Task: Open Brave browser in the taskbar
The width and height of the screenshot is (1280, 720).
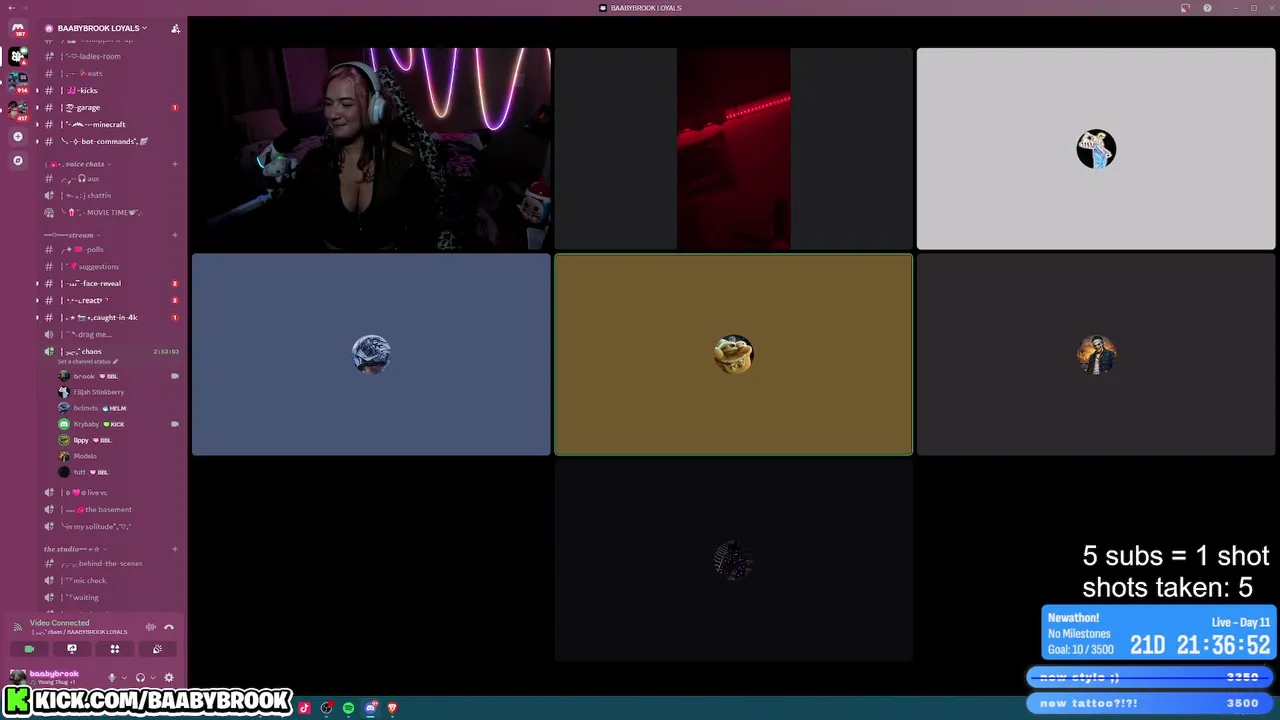Action: tap(392, 708)
